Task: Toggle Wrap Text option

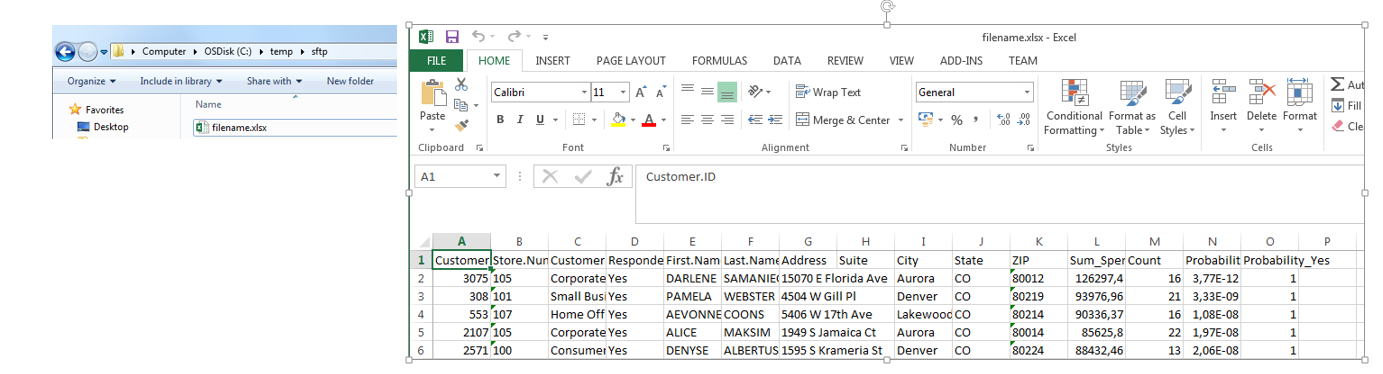Action: click(x=828, y=92)
